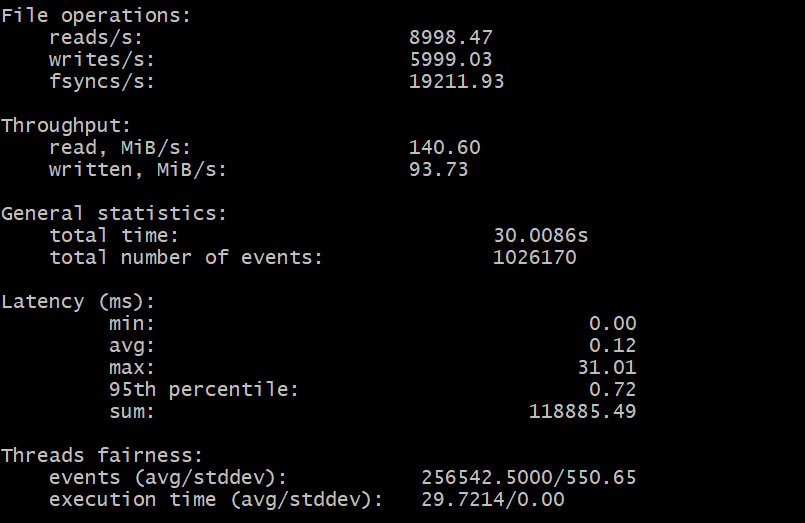Select events count 1026170

534,258
